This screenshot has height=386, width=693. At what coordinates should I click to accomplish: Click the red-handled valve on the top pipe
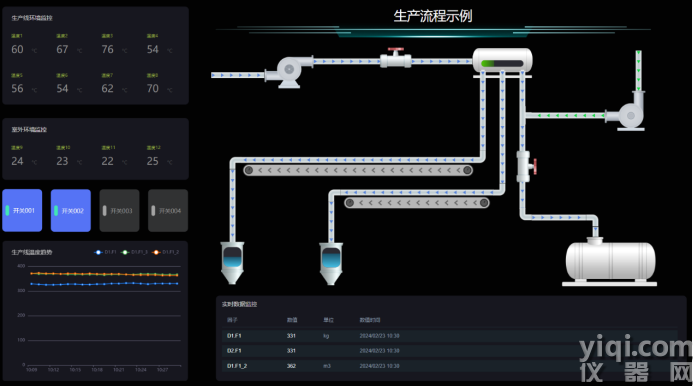click(396, 58)
